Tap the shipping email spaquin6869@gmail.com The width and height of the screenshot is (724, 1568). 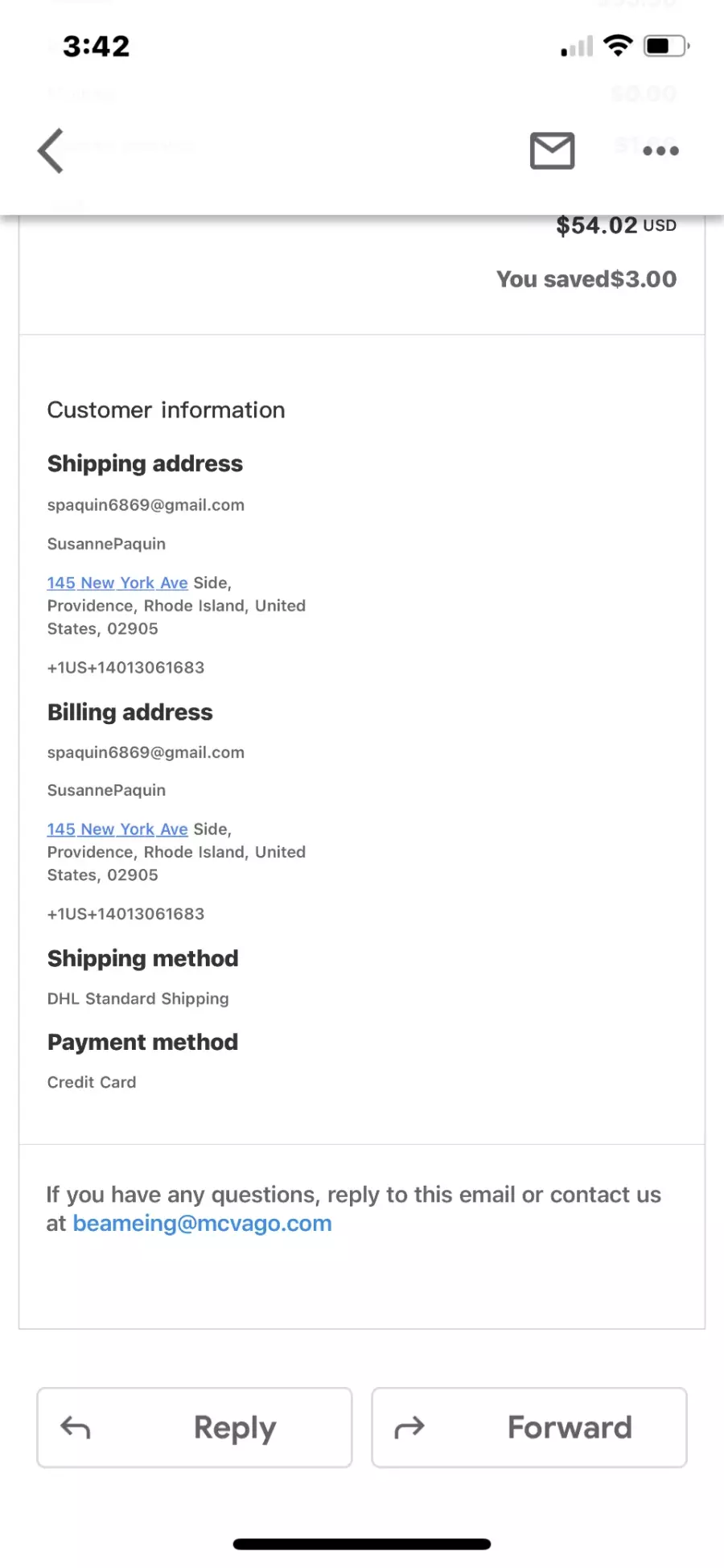(x=146, y=505)
